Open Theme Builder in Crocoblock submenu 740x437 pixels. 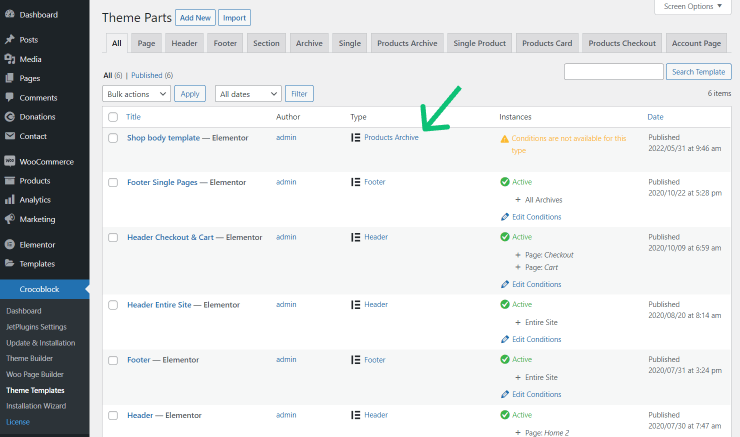pyautogui.click(x=29, y=358)
